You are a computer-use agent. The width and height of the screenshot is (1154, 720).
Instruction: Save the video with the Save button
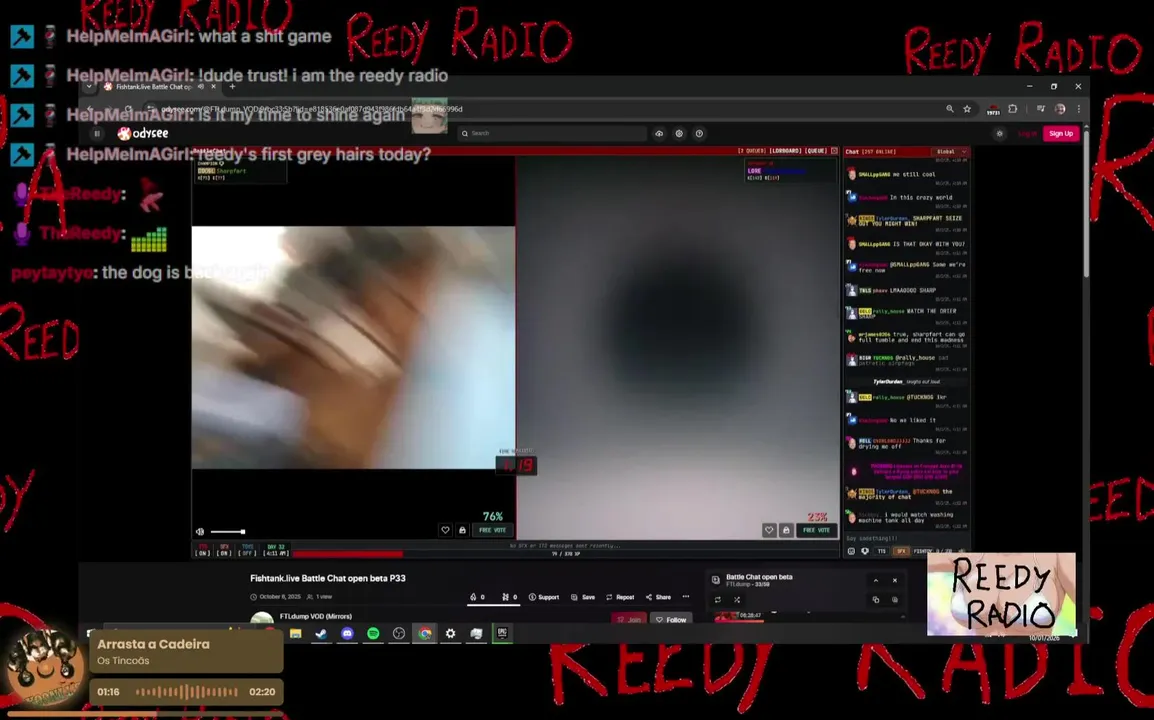click(583, 597)
